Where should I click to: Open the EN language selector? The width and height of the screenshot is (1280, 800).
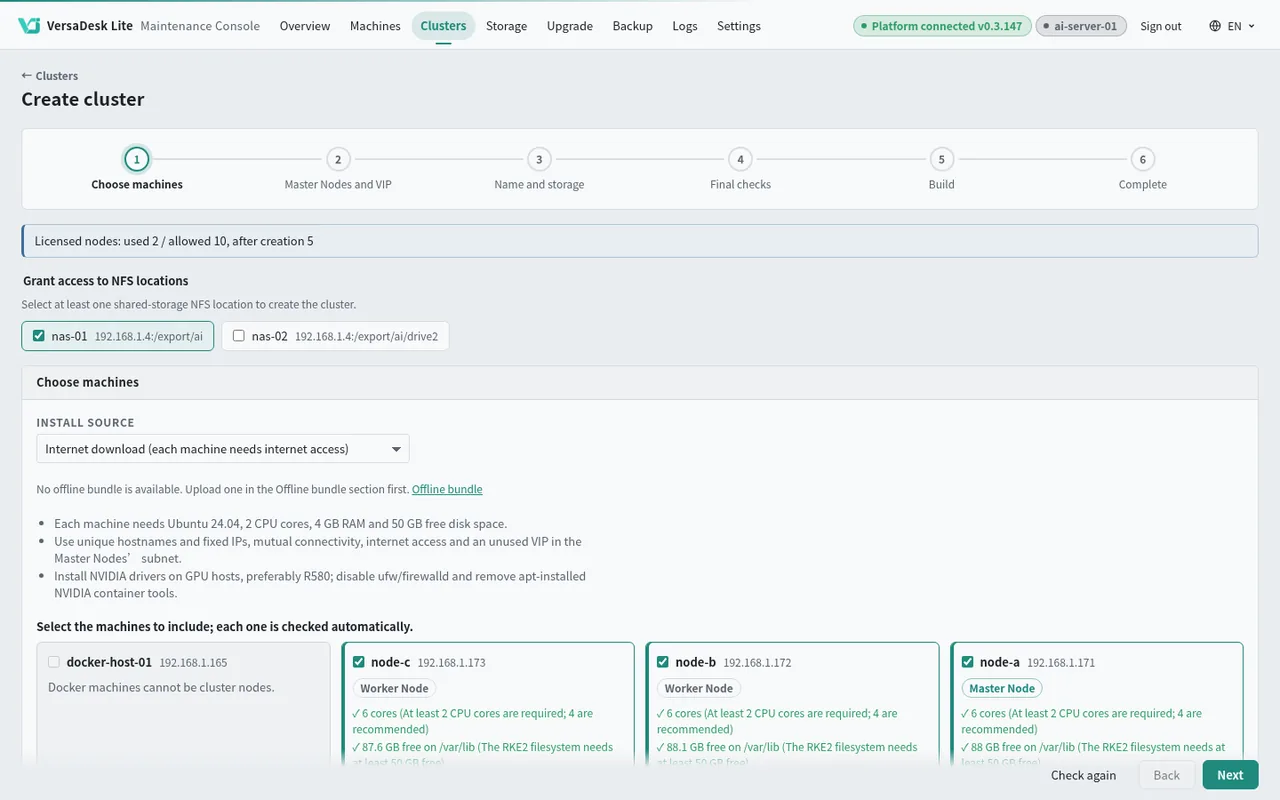tap(1232, 26)
